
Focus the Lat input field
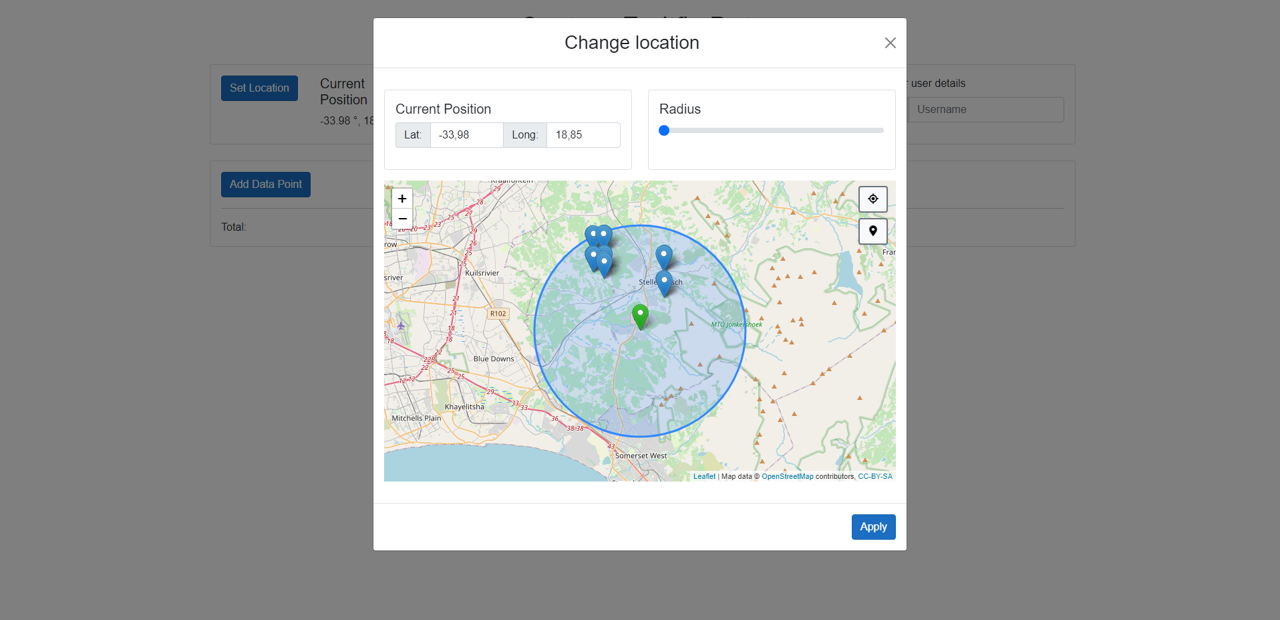[467, 135]
